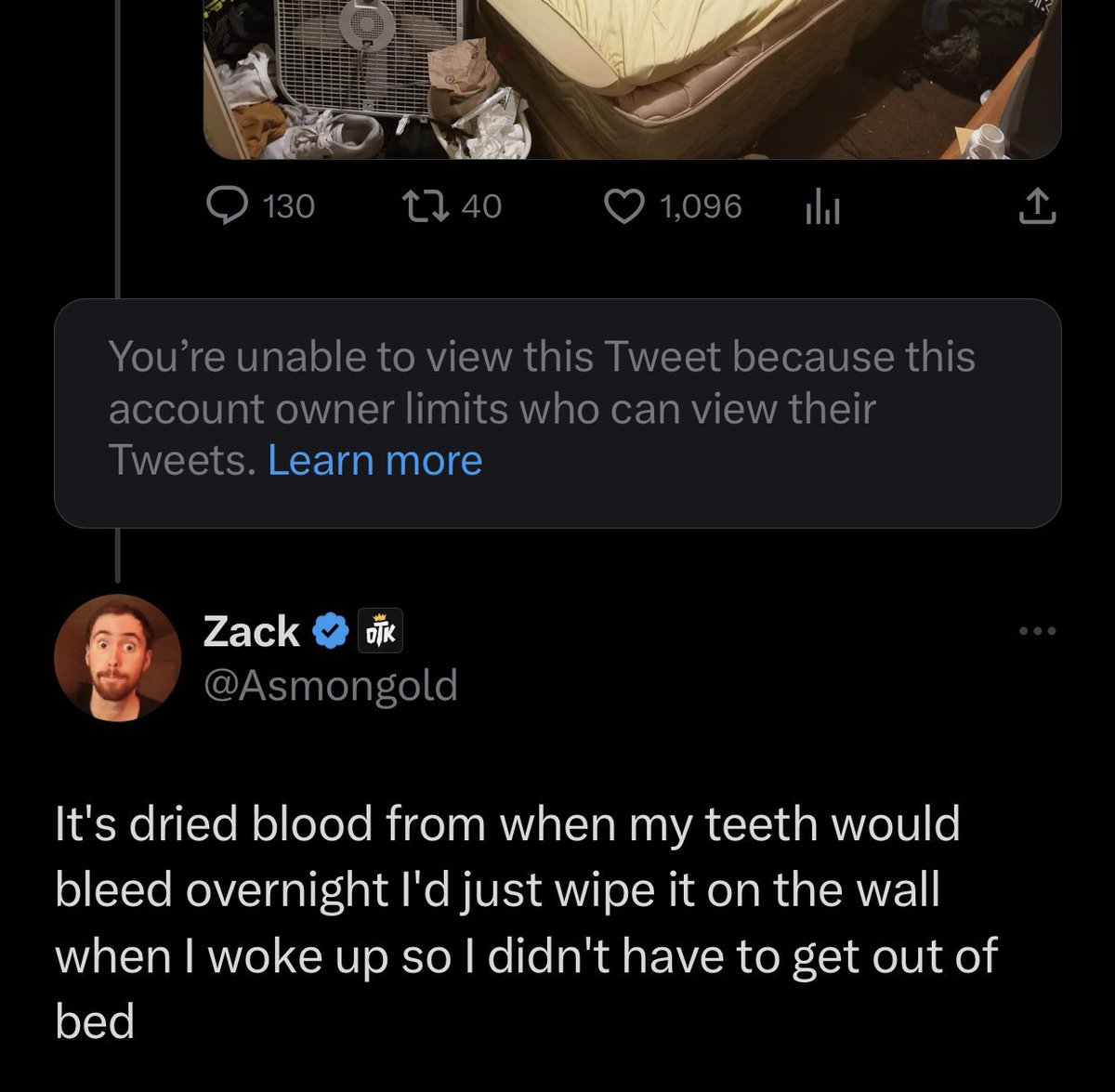Open the messy bedroom photo attachment
This screenshot has width=1115, height=1092.
pyautogui.click(x=632, y=79)
